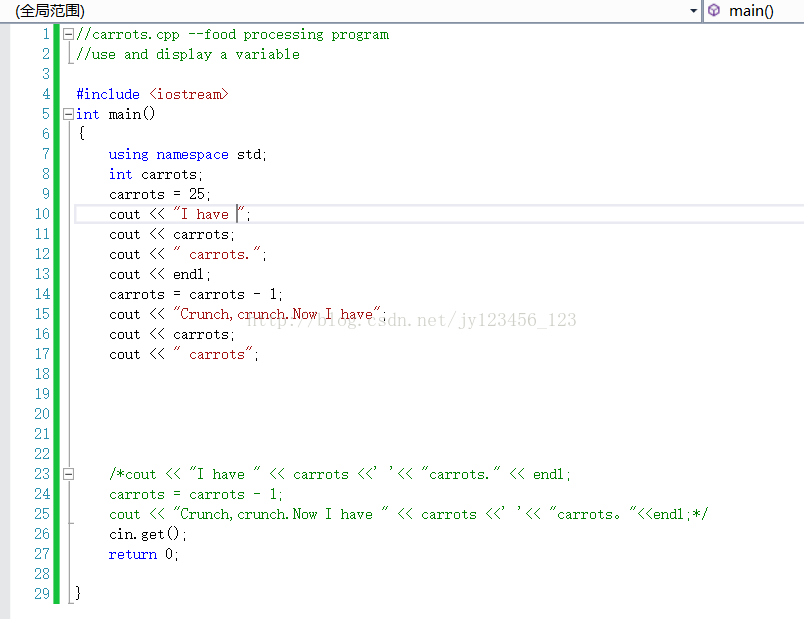Click 'cin.get();' on line 26
804x619 pixels.
[148, 534]
